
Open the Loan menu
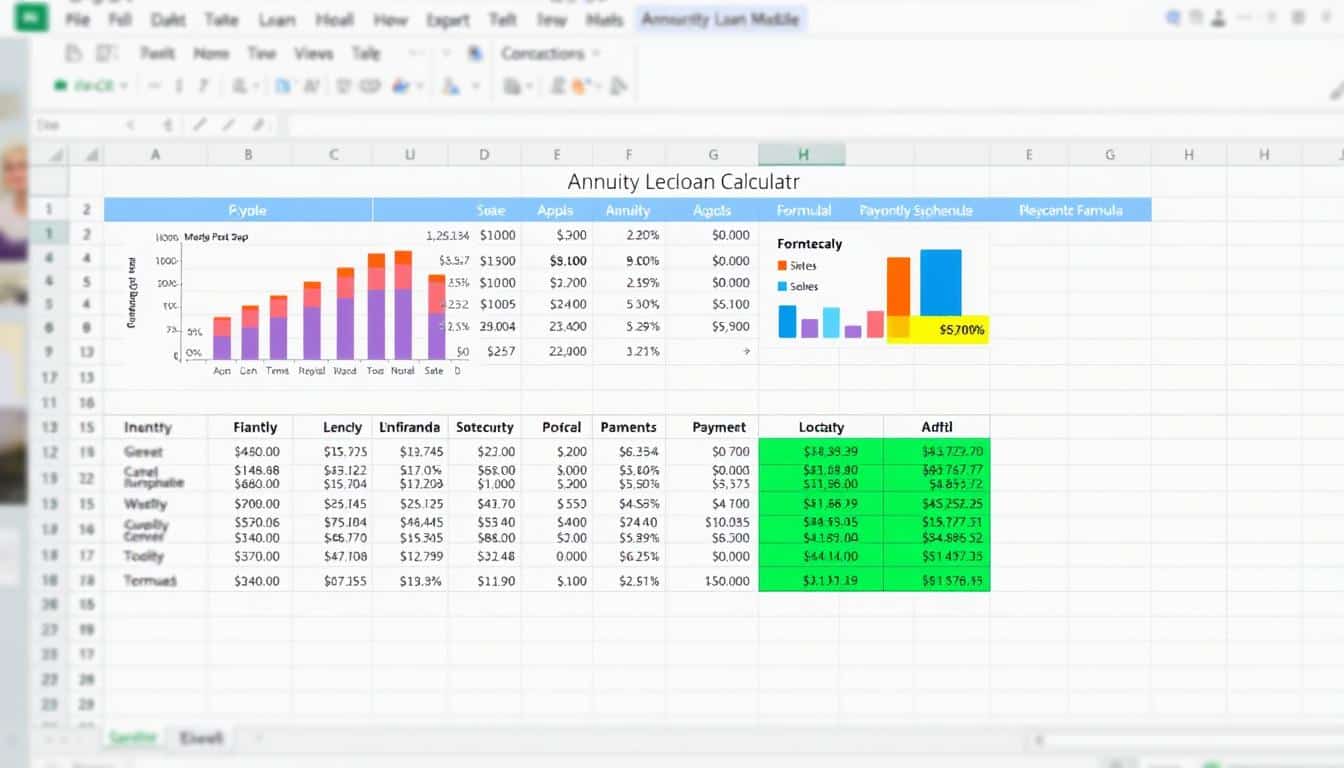tap(277, 19)
